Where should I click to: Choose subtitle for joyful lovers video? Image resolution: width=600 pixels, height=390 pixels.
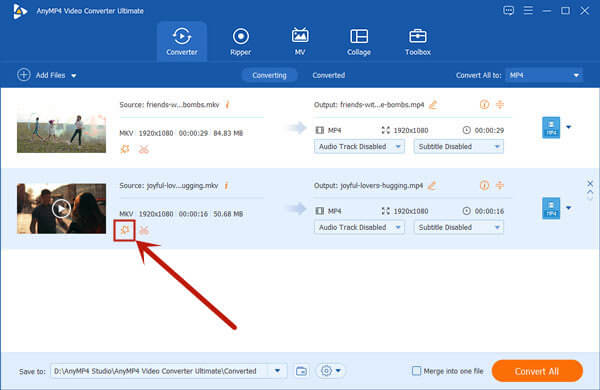(x=458, y=227)
